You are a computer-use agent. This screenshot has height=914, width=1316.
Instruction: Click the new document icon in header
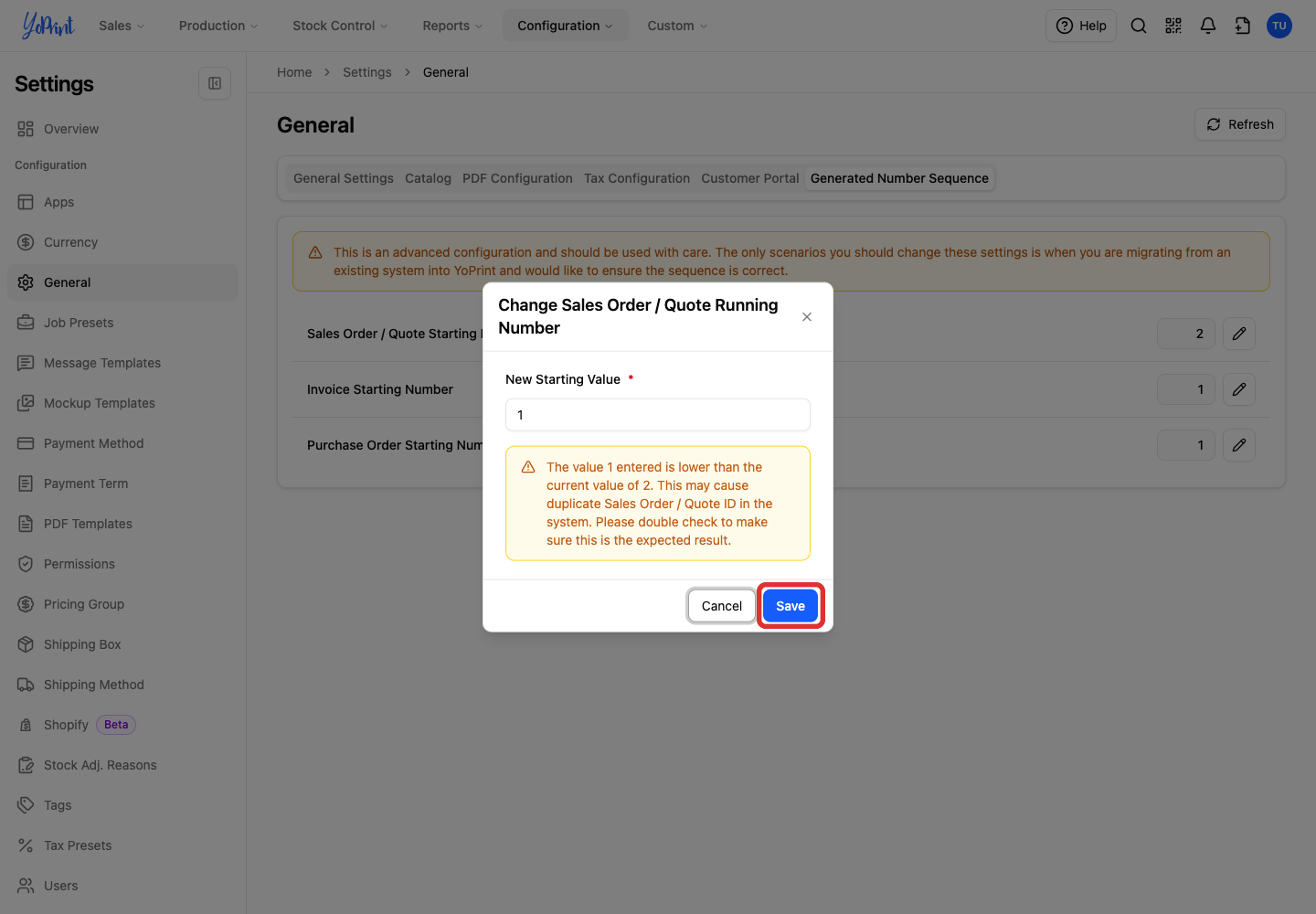click(1243, 26)
